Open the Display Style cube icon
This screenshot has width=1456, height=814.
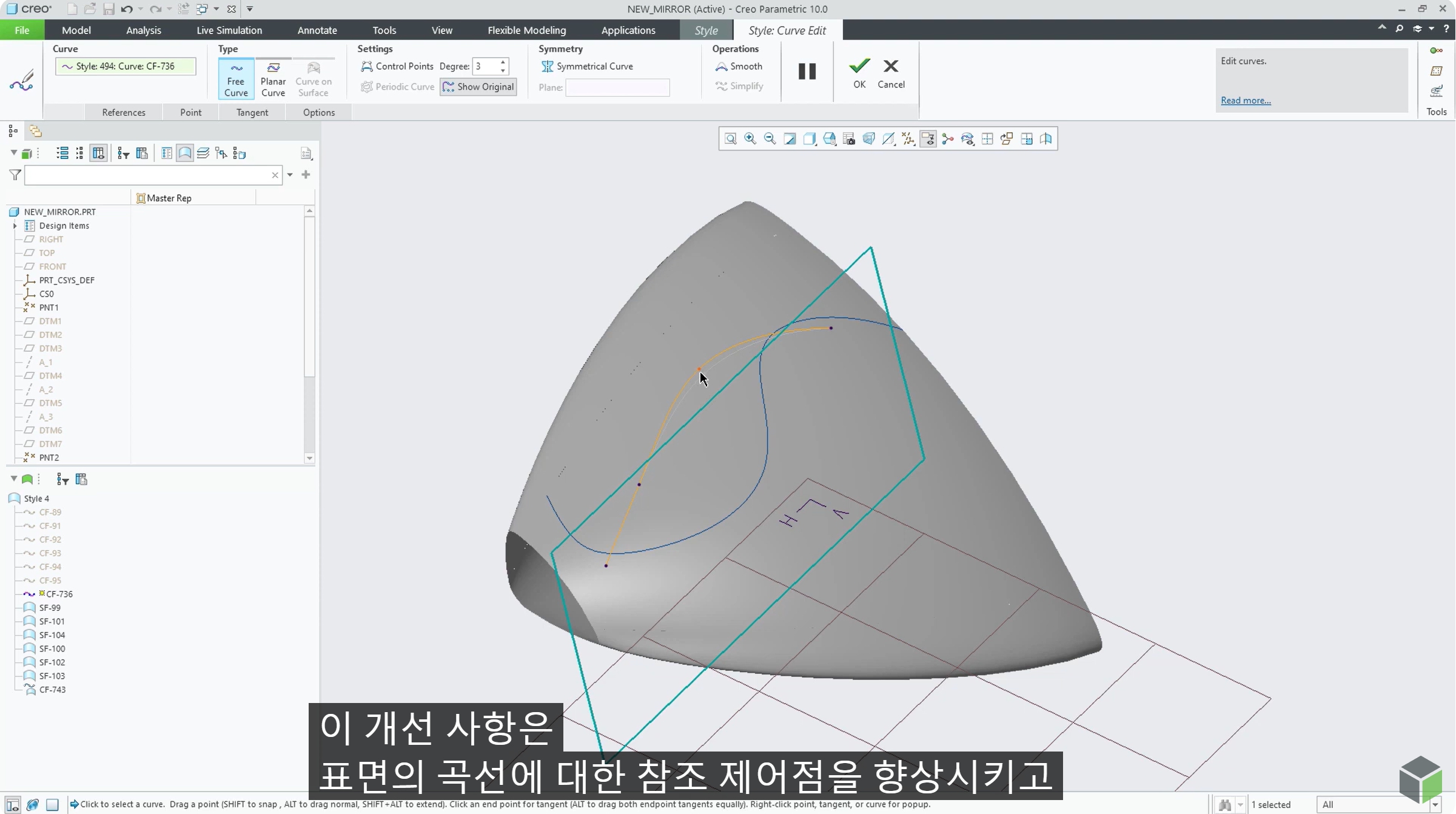(810, 139)
